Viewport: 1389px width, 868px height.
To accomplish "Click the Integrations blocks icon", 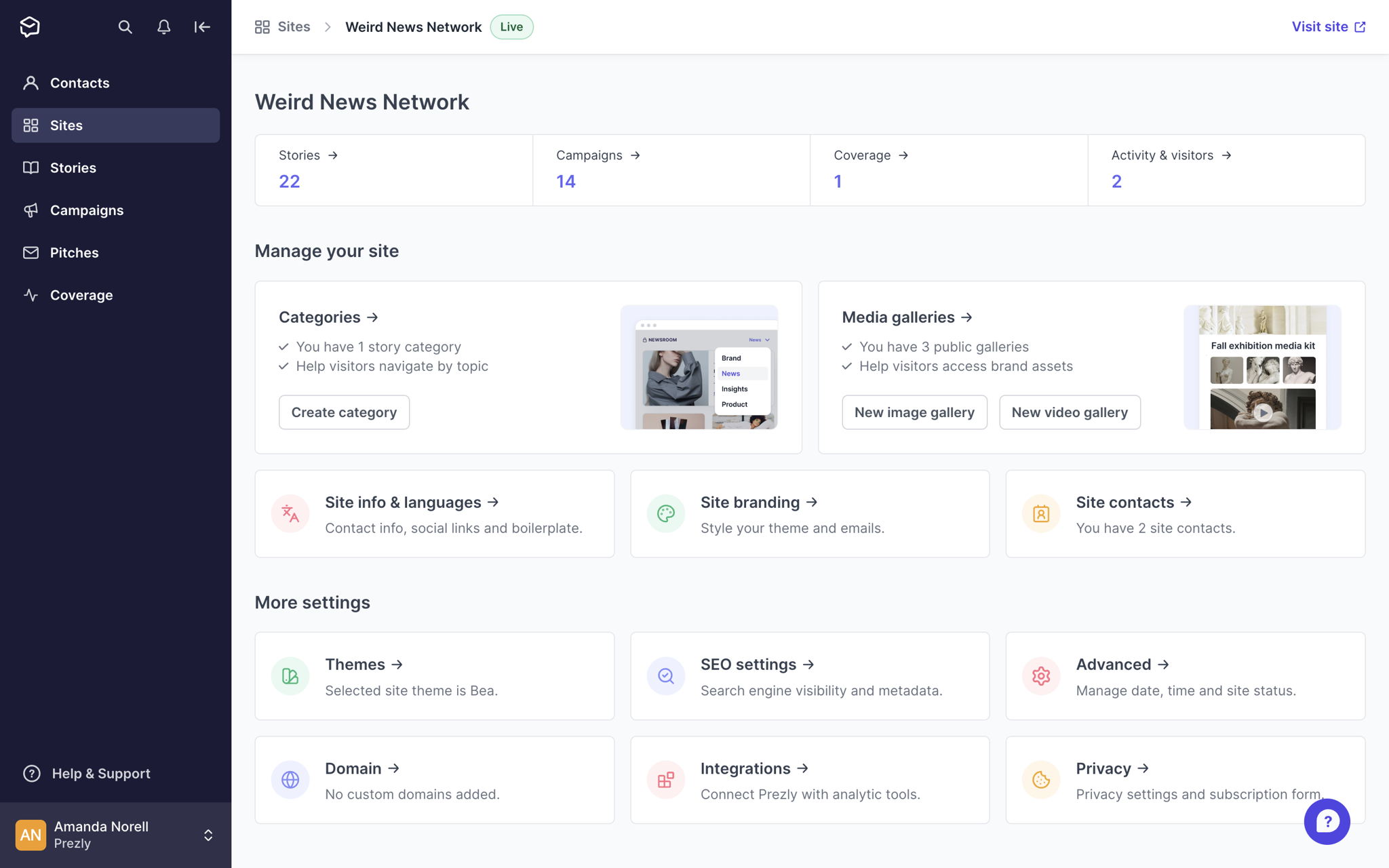I will point(666,780).
